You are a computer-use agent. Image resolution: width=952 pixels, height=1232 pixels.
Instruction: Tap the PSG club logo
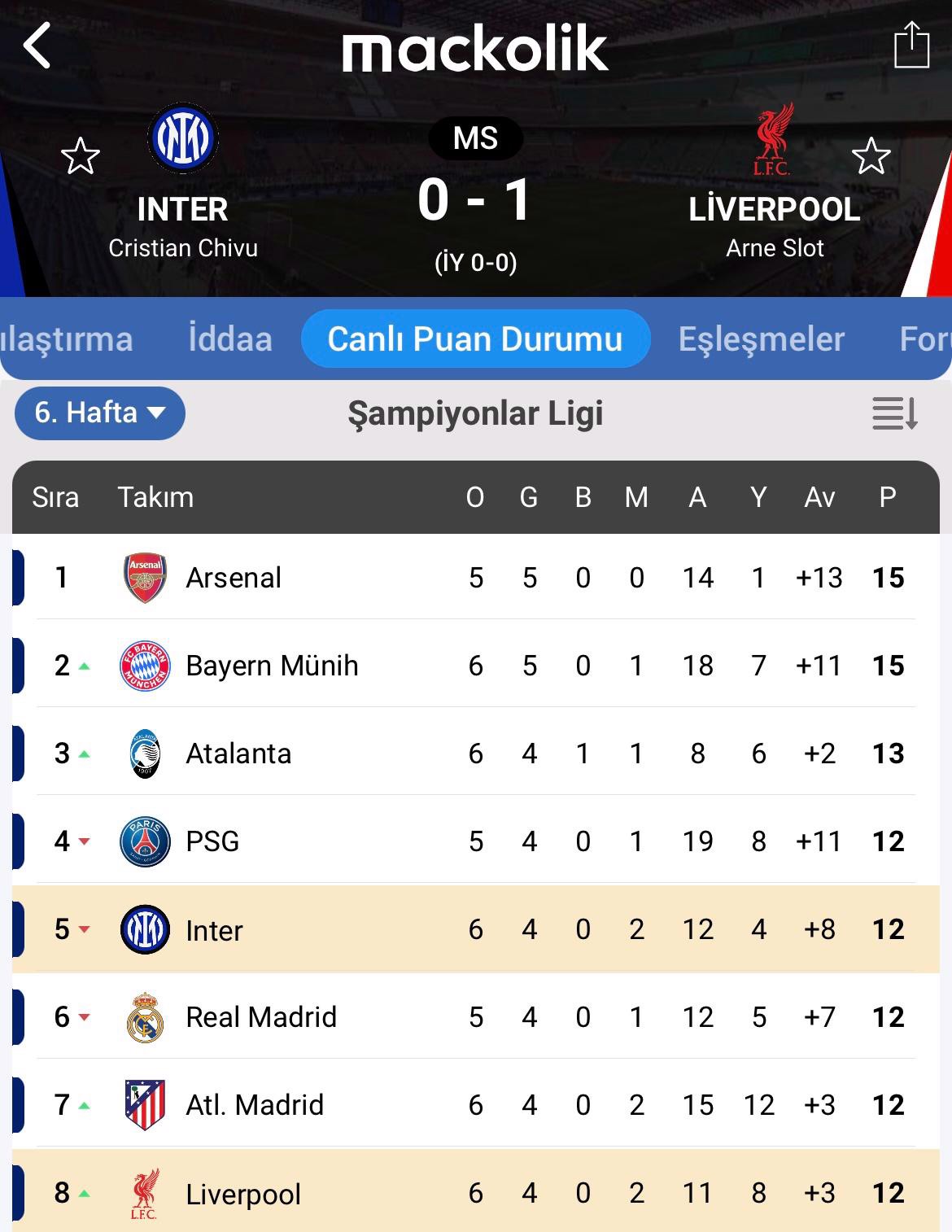(145, 841)
